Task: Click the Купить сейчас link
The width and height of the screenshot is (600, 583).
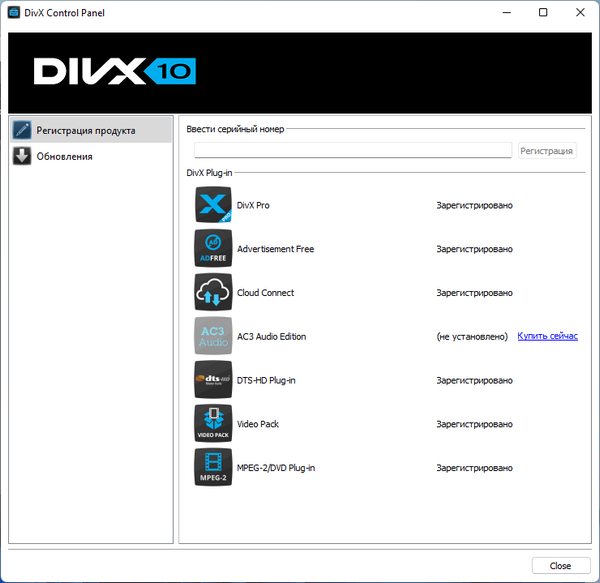Action: coord(547,336)
